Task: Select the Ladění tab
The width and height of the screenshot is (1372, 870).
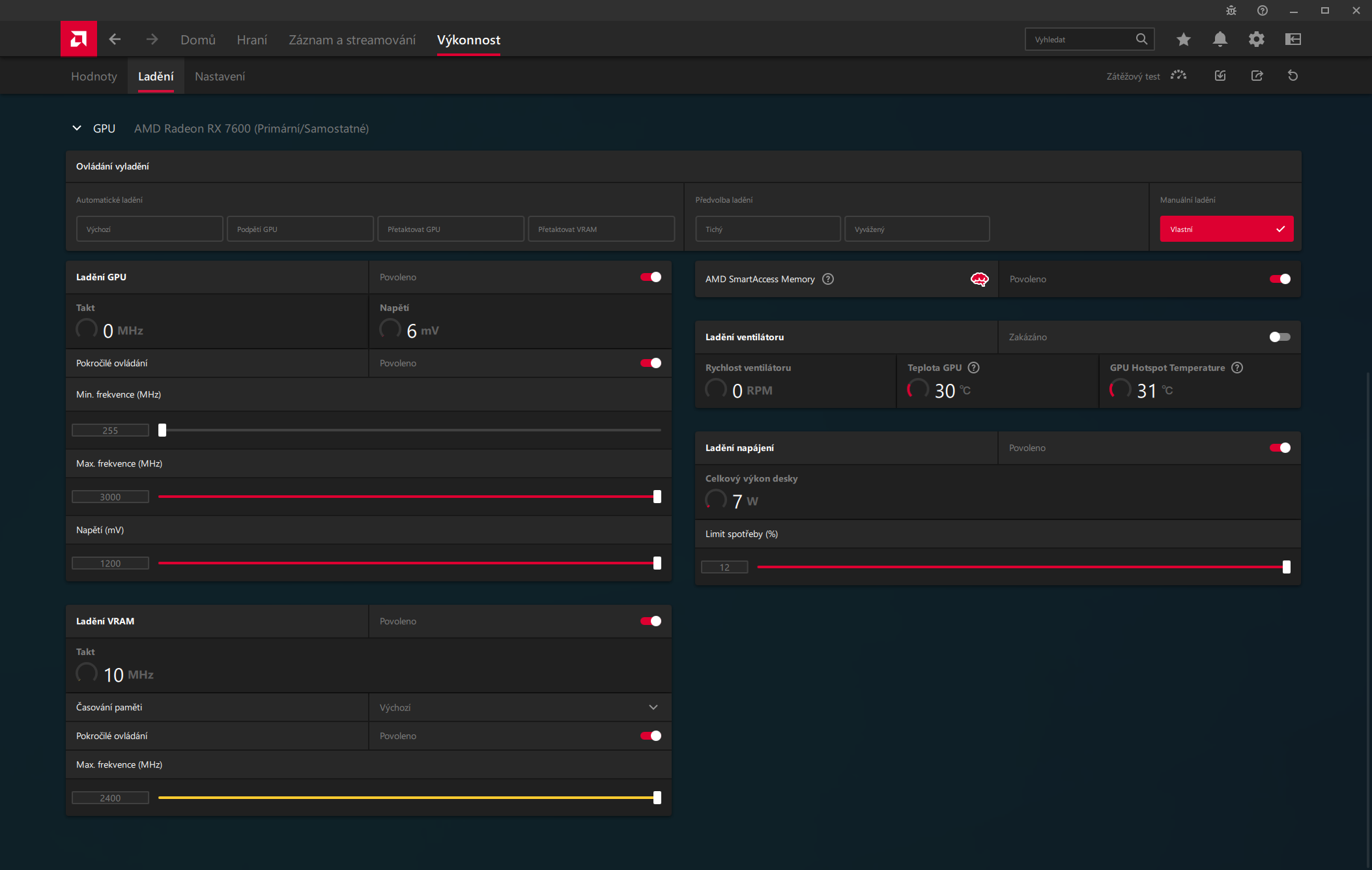Action: pos(156,76)
